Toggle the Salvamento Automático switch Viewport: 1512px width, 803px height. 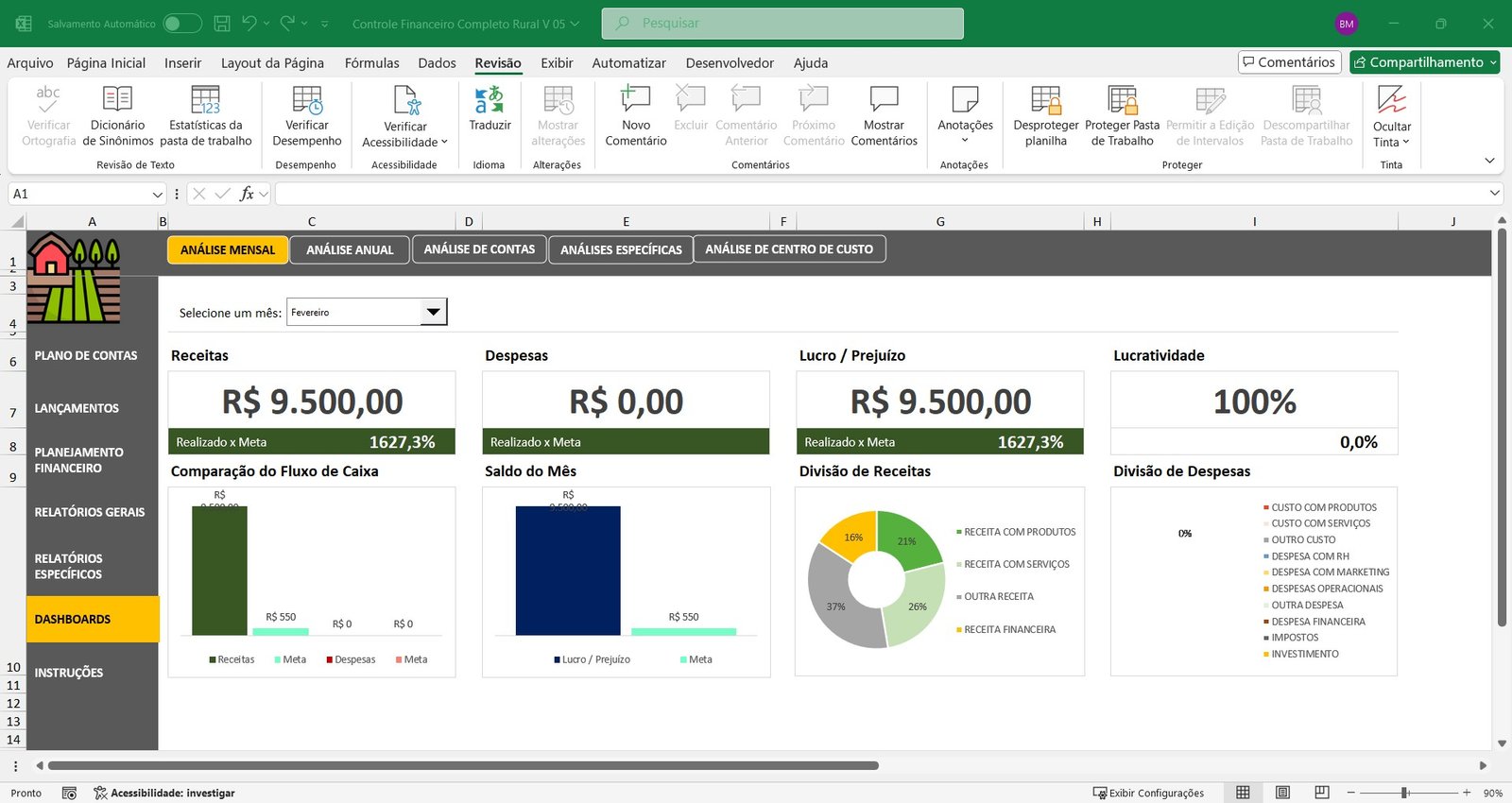181,24
